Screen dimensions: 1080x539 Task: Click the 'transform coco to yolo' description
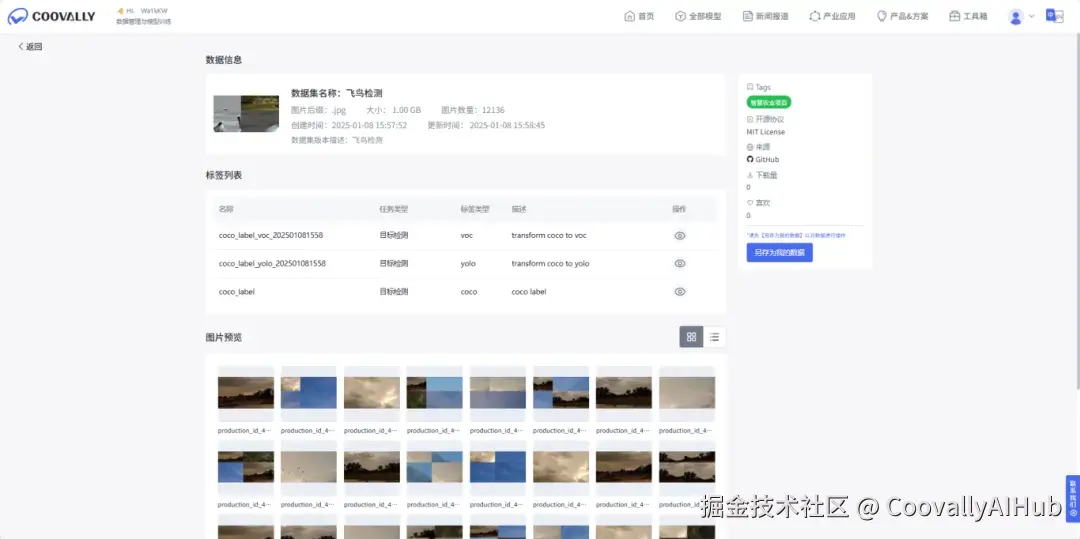click(x=550, y=264)
